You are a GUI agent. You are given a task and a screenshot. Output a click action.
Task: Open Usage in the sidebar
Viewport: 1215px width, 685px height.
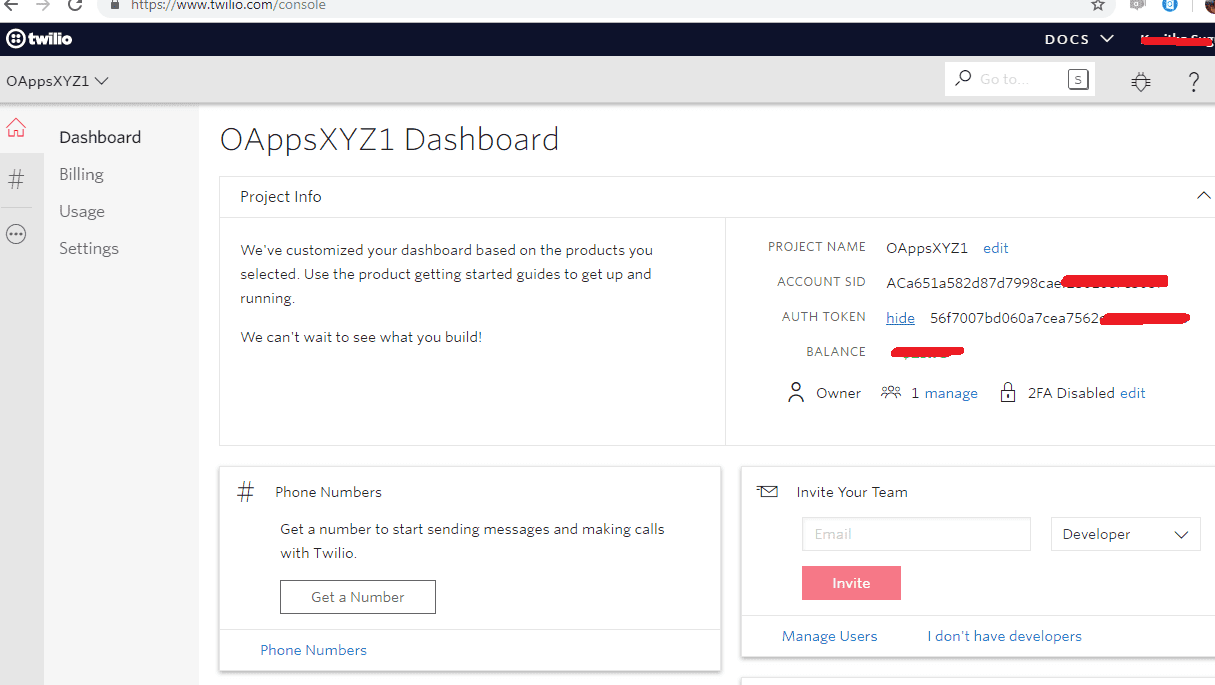tap(82, 211)
